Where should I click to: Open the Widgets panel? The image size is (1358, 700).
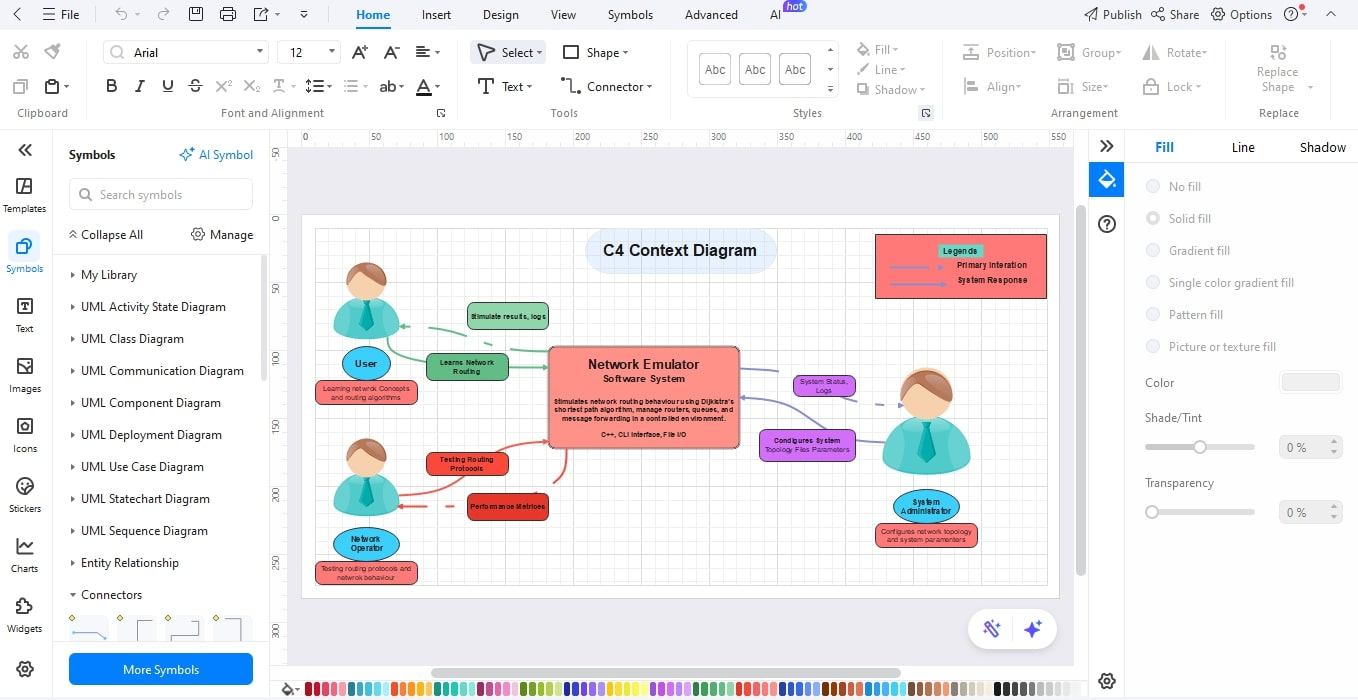(24, 612)
